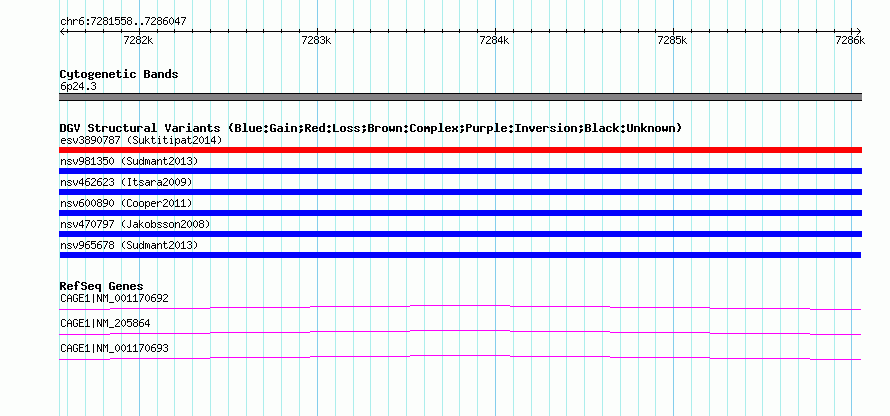Screen dimensions: 890x416
Task: Select the Cytogenetic Bands track title
Action: click(x=119, y=74)
